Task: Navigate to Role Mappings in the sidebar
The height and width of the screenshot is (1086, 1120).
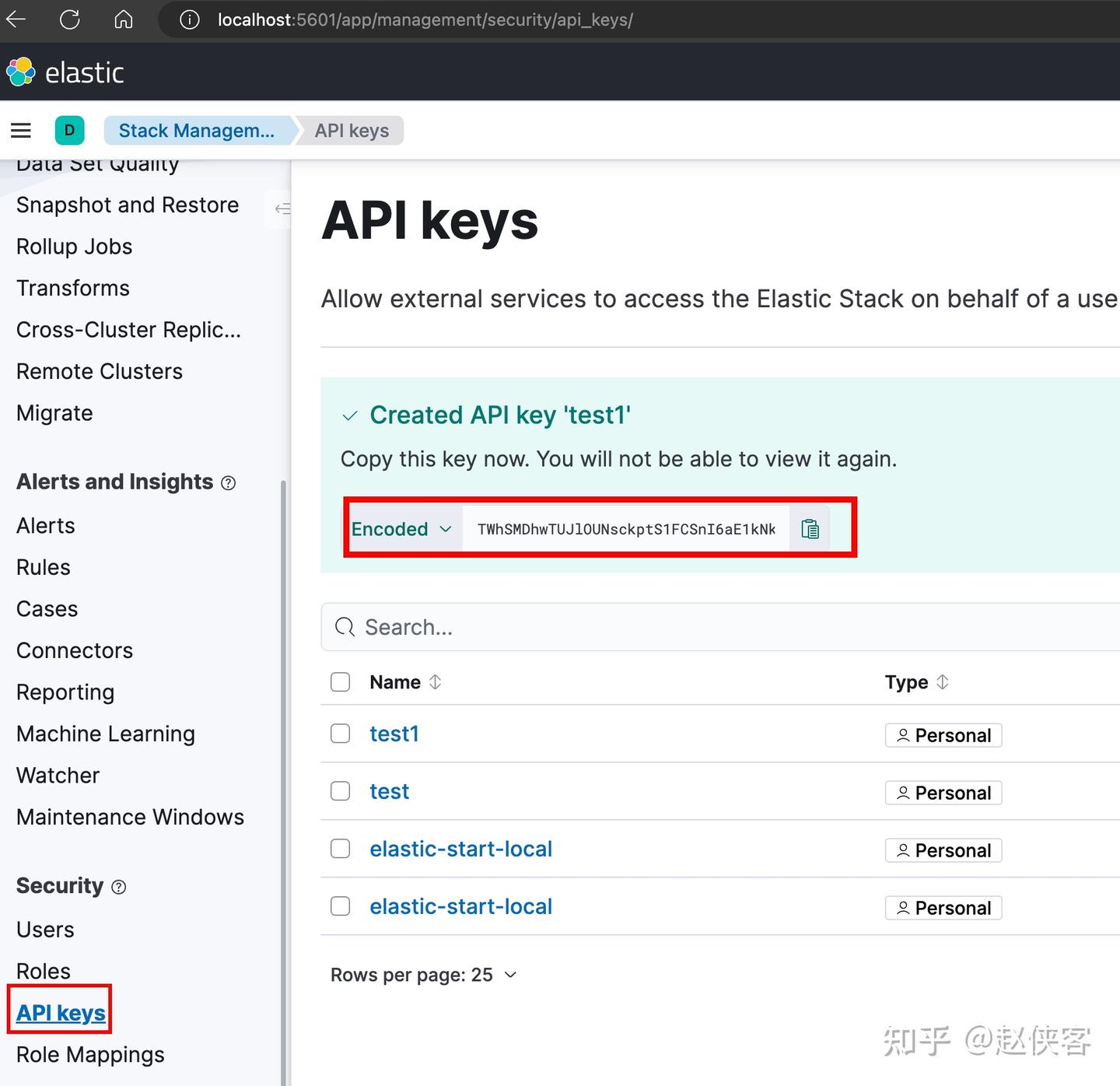Action: (89, 1054)
